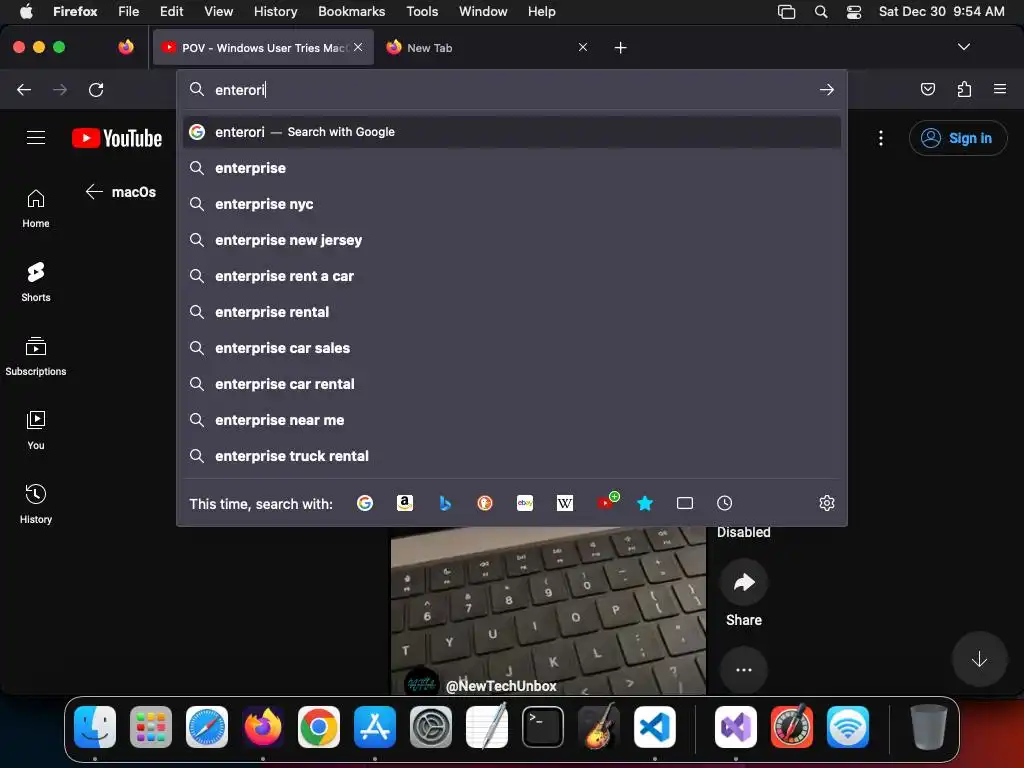The width and height of the screenshot is (1024, 768).
Task: Close the New Tab tab
Action: [x=583, y=47]
